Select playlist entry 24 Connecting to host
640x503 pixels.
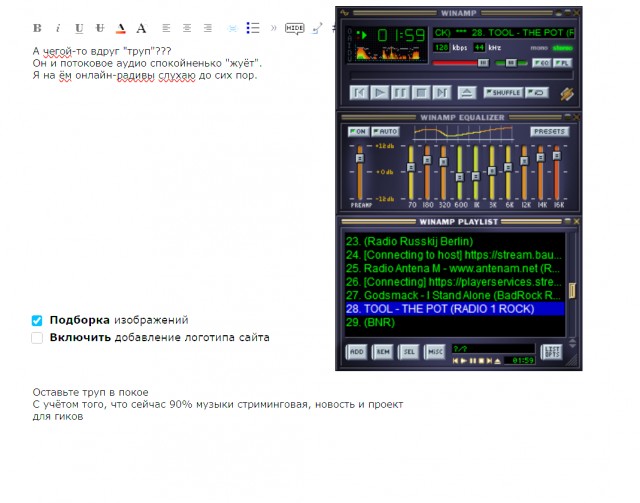[x=455, y=255]
